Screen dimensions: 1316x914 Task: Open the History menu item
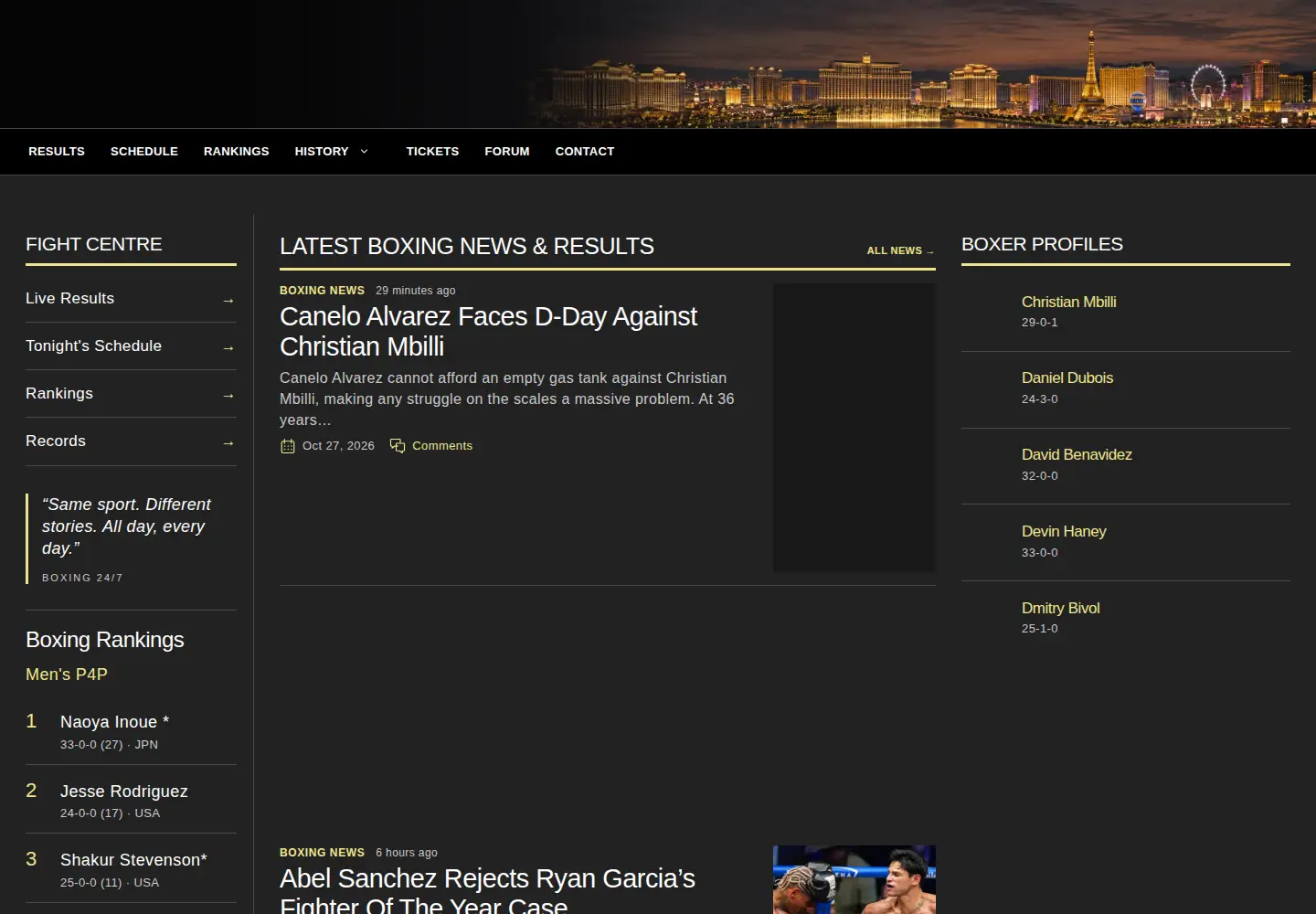[x=322, y=152]
